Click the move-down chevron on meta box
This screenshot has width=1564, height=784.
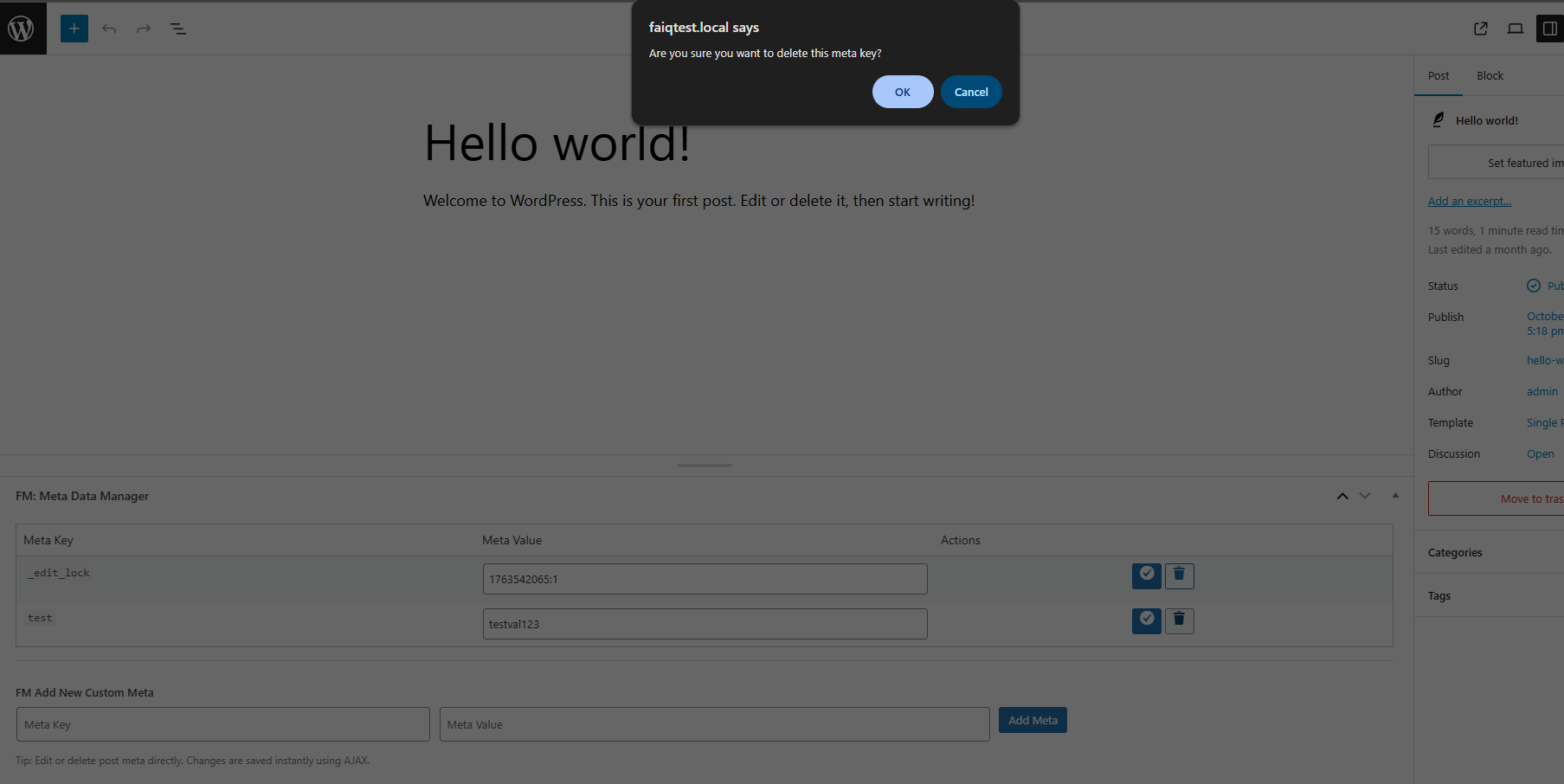1365,495
